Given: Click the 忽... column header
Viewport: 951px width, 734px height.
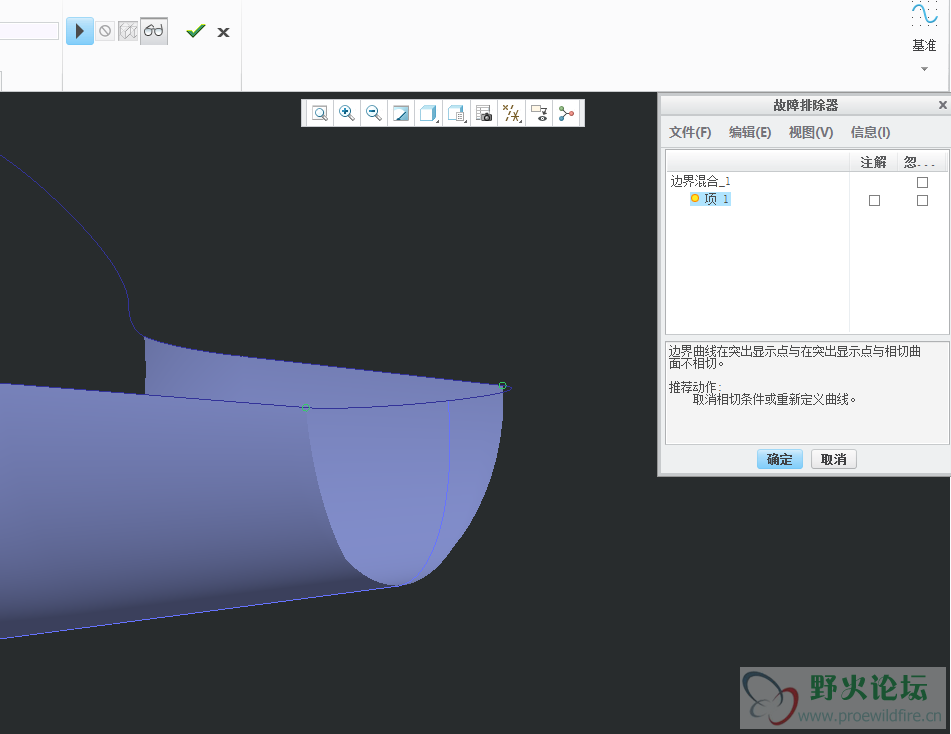Looking at the screenshot, I should point(922,162).
